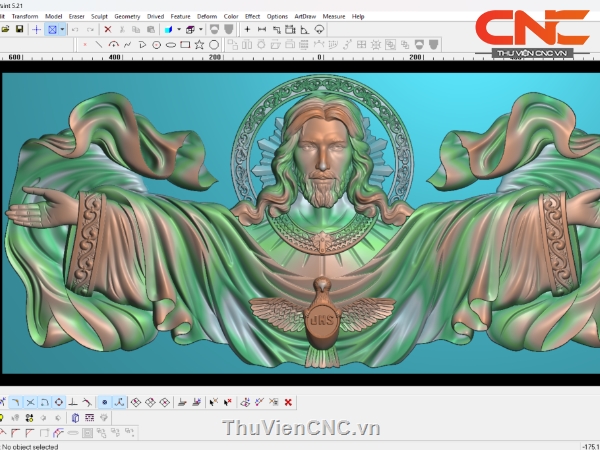Choose the ellipse drawing tool
Screen dimensions: 600x450
pos(171,44)
